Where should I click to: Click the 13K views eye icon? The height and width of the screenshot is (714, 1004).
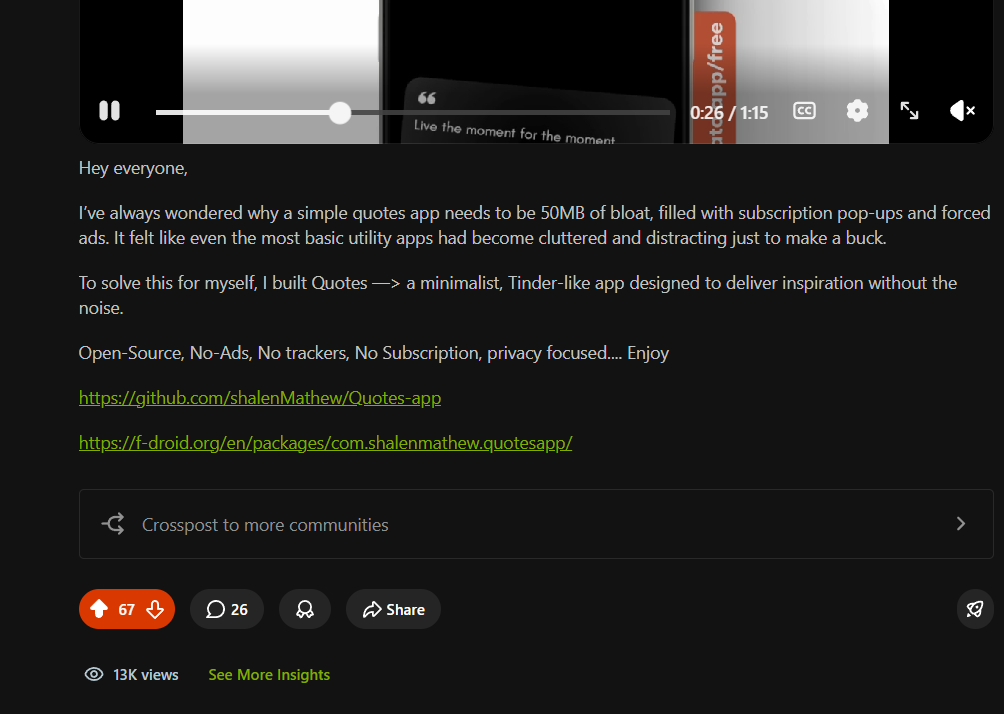[x=94, y=674]
